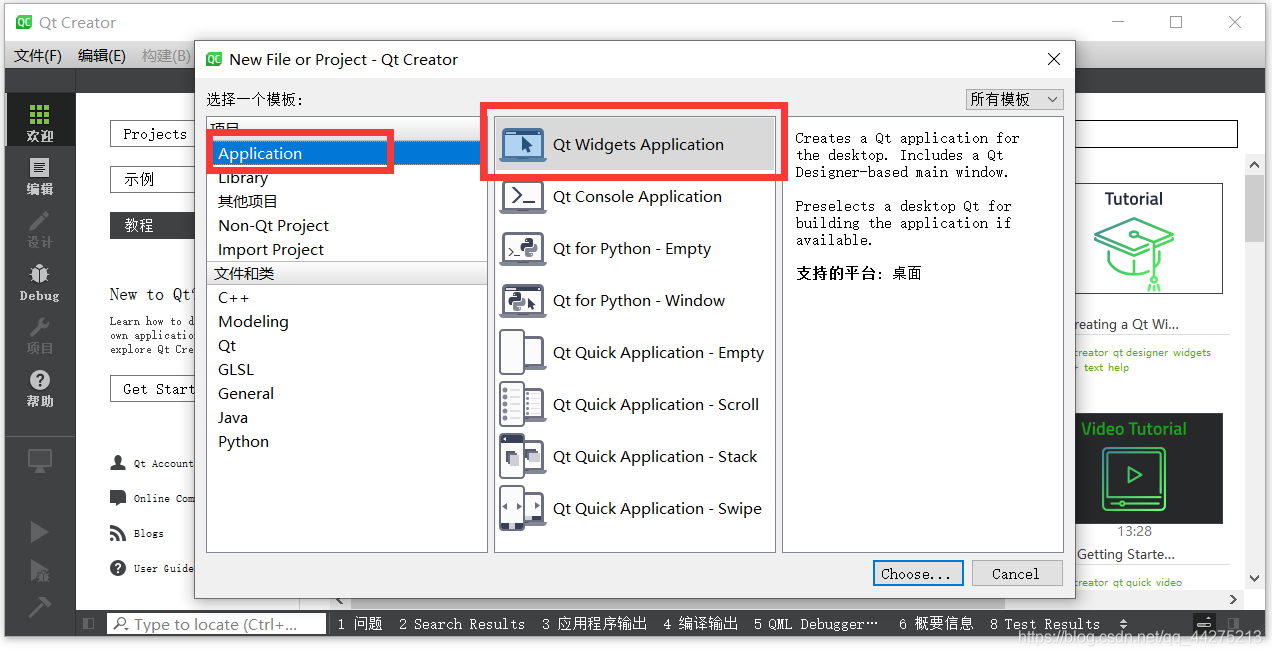The height and width of the screenshot is (656, 1272).
Task: Select Qt Quick Application - Swipe
Action: pos(635,509)
